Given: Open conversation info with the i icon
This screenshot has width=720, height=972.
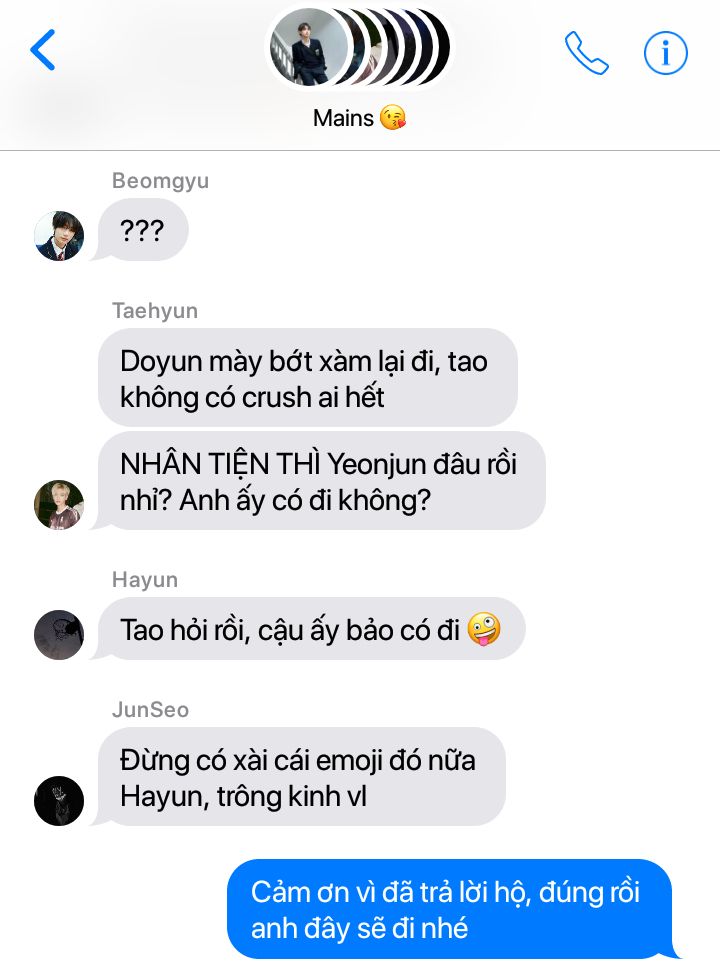Looking at the screenshot, I should (x=665, y=53).
